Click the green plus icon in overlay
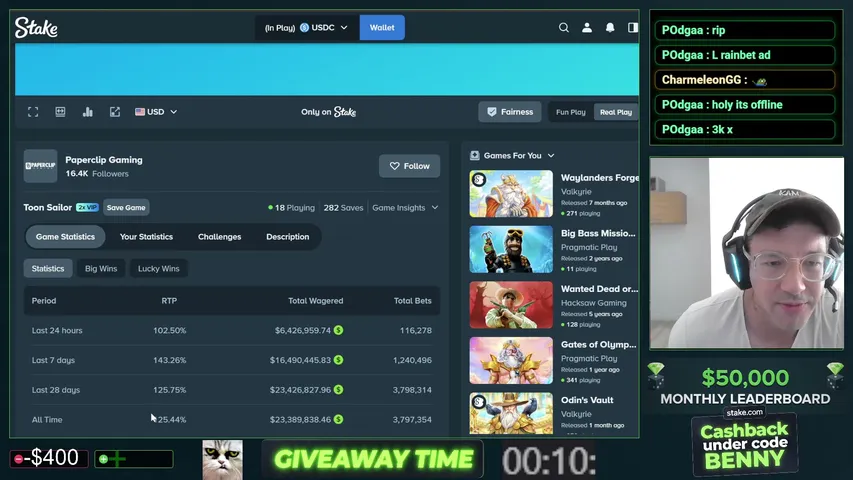This screenshot has height=480, width=853. pos(103,459)
